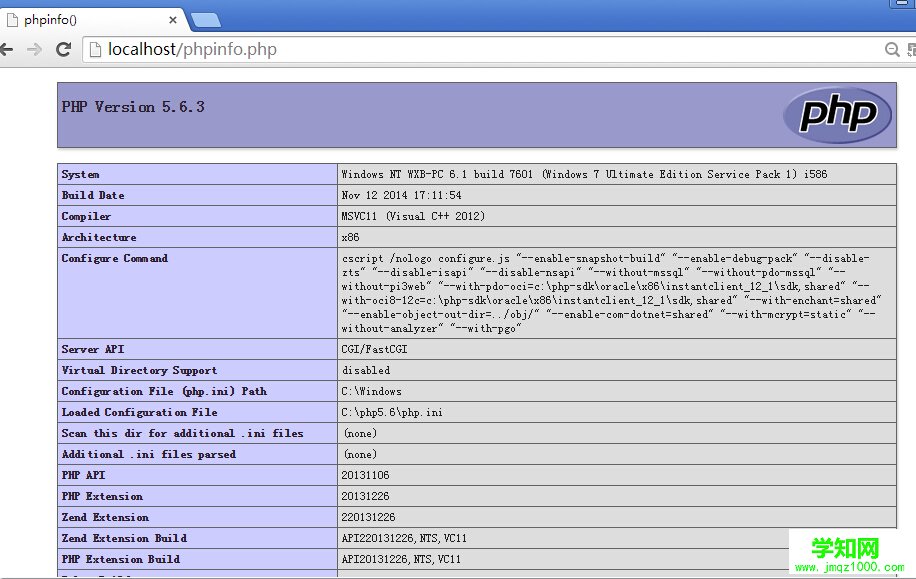Click the 20131106 value

(366, 476)
